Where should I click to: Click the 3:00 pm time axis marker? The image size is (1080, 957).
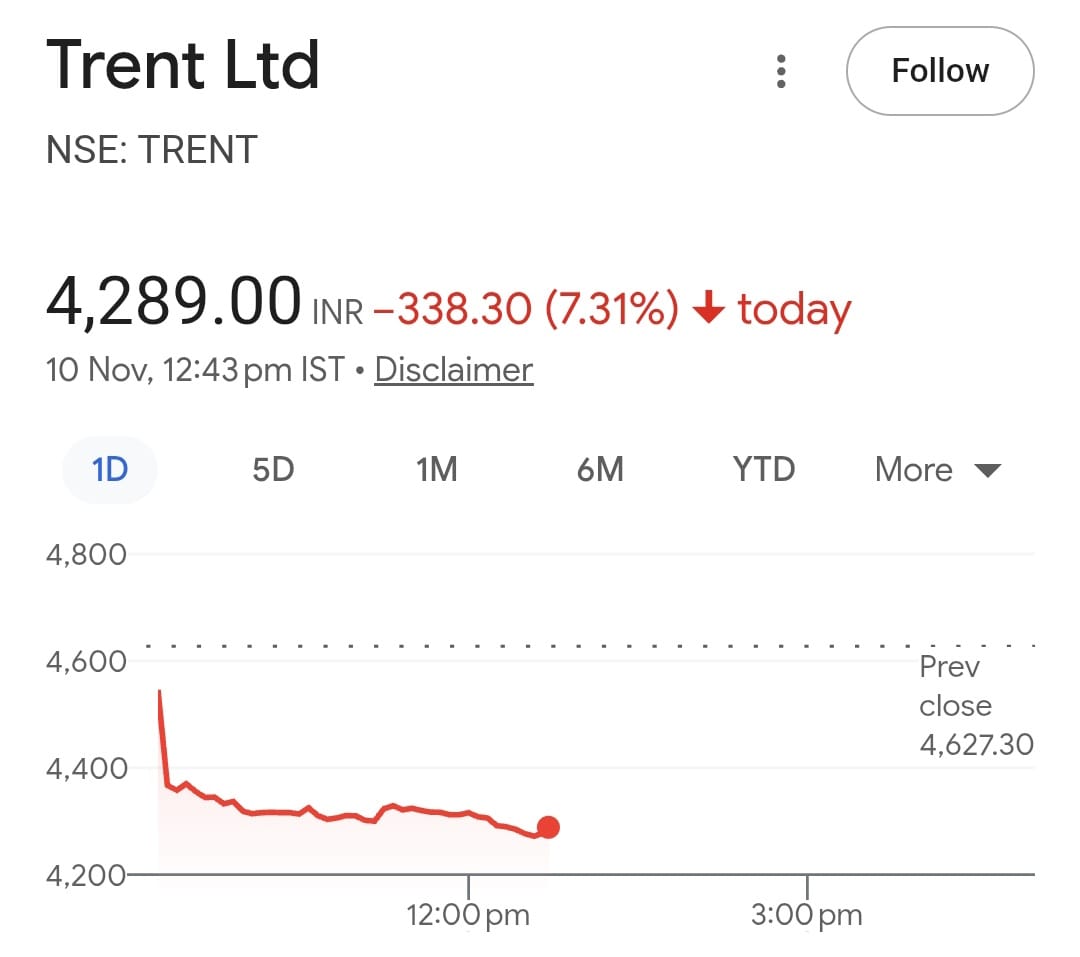point(806,914)
